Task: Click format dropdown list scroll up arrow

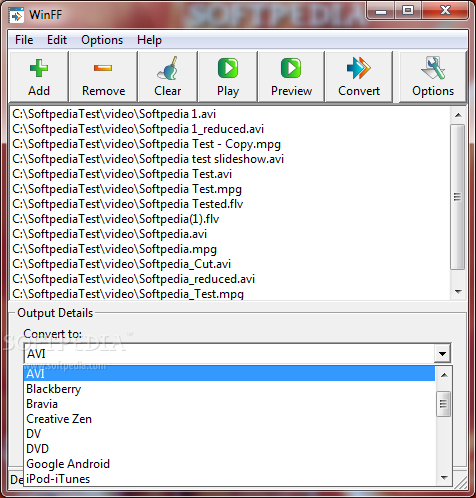Action: 444,375
